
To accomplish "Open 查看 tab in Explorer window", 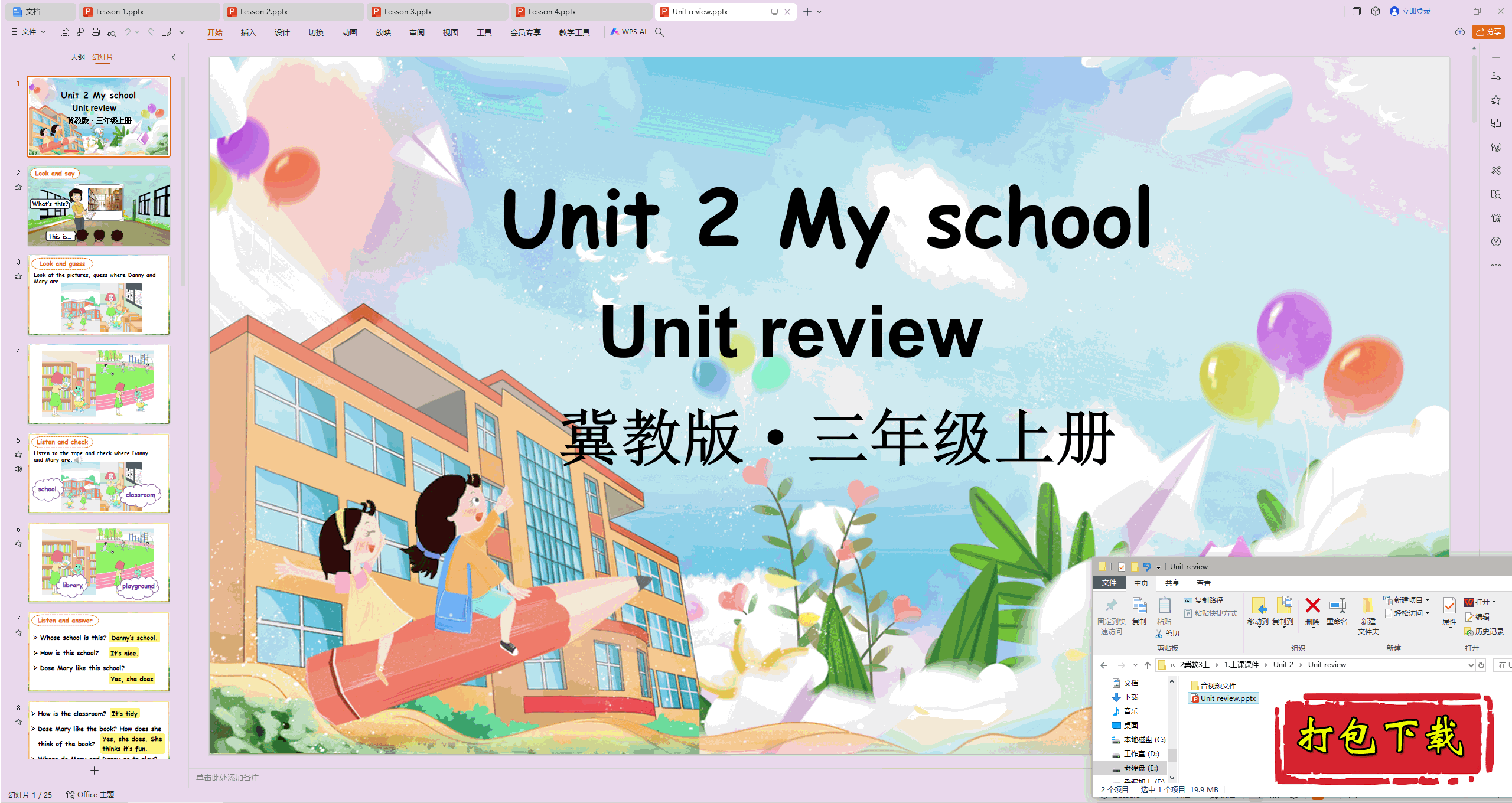I will pyautogui.click(x=1203, y=583).
